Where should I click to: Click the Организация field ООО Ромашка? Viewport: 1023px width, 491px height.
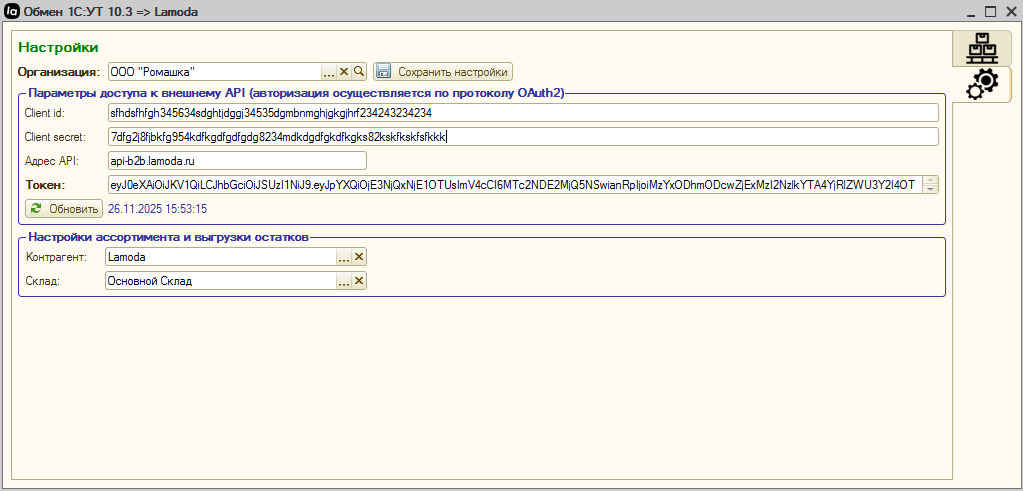pos(215,71)
